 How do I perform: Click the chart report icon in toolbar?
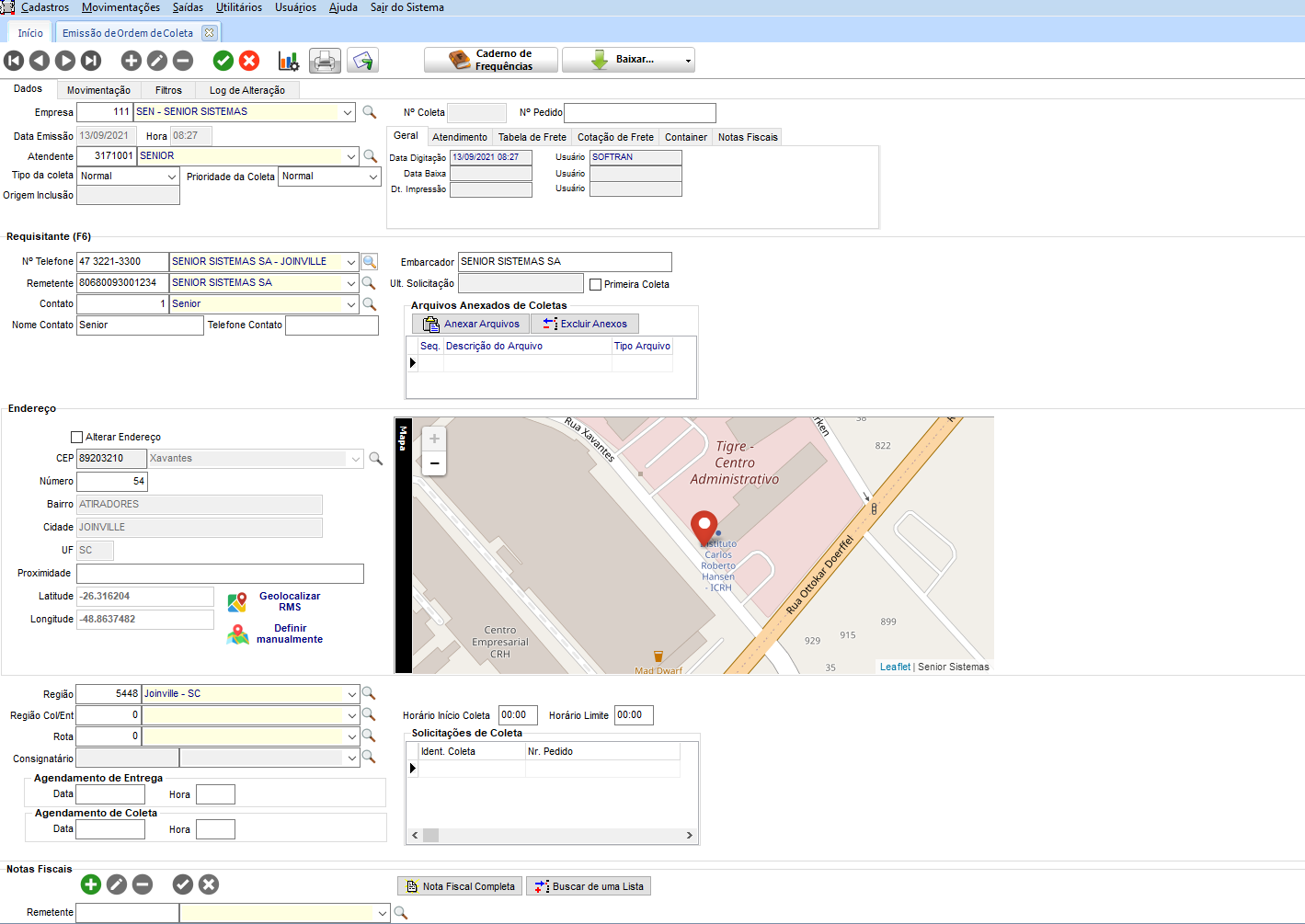tap(289, 61)
